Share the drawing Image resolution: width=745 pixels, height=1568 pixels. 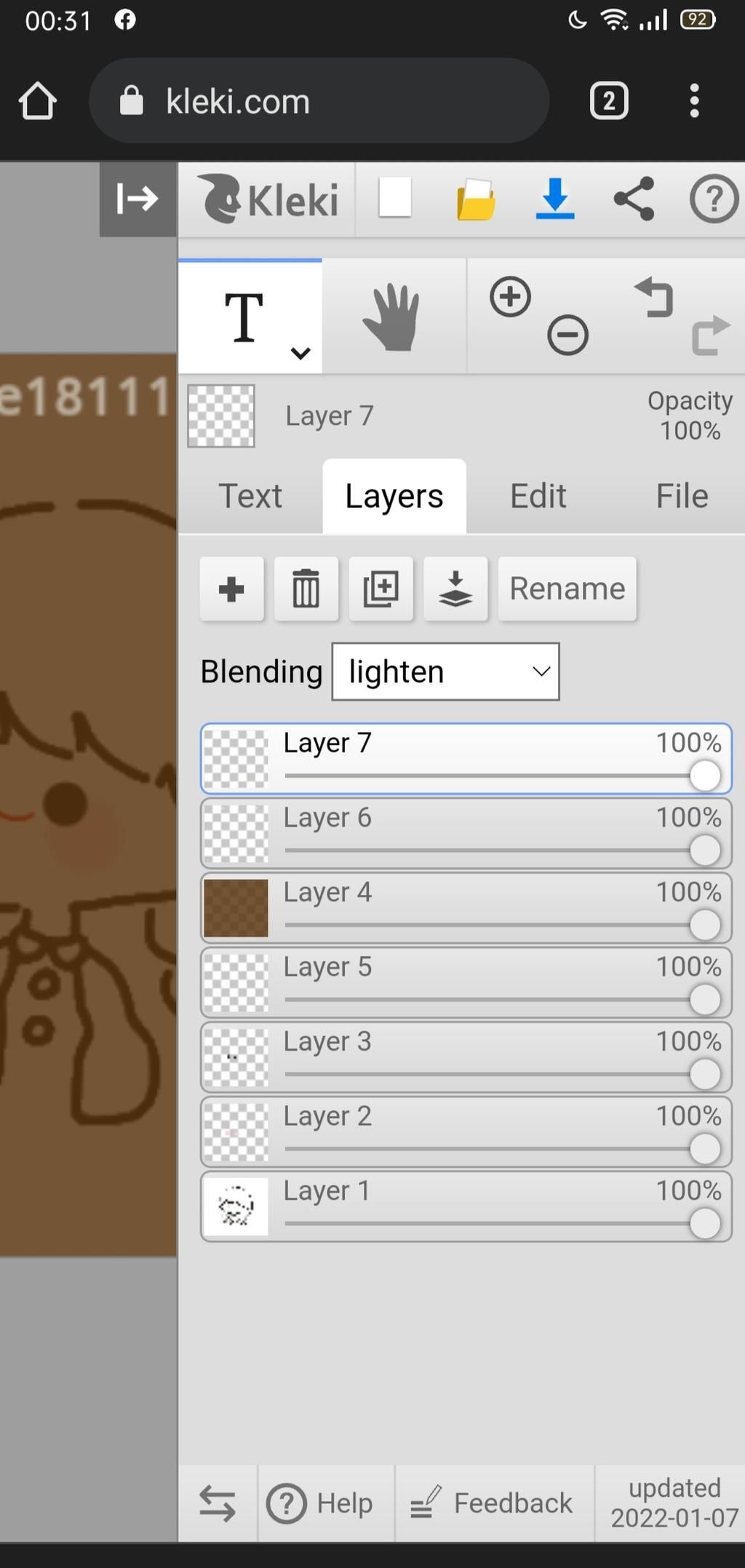634,199
